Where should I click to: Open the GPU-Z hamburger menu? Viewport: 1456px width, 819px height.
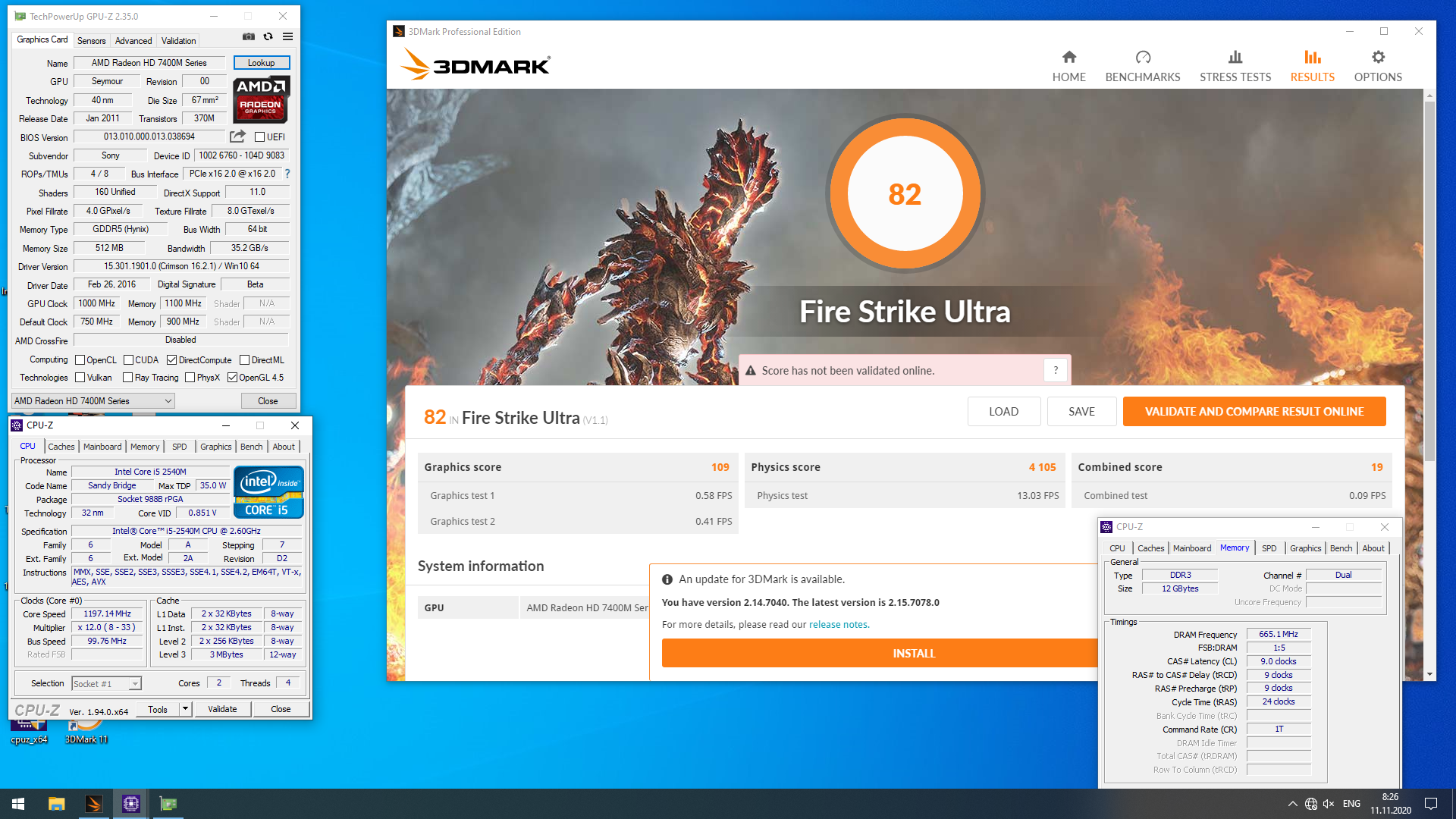pyautogui.click(x=288, y=36)
